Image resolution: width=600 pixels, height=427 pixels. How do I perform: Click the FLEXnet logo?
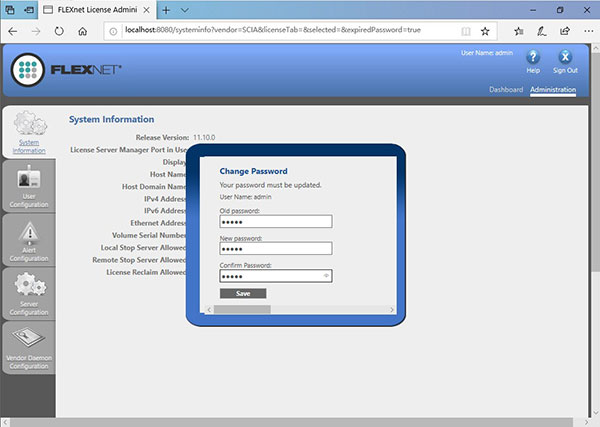(66, 70)
